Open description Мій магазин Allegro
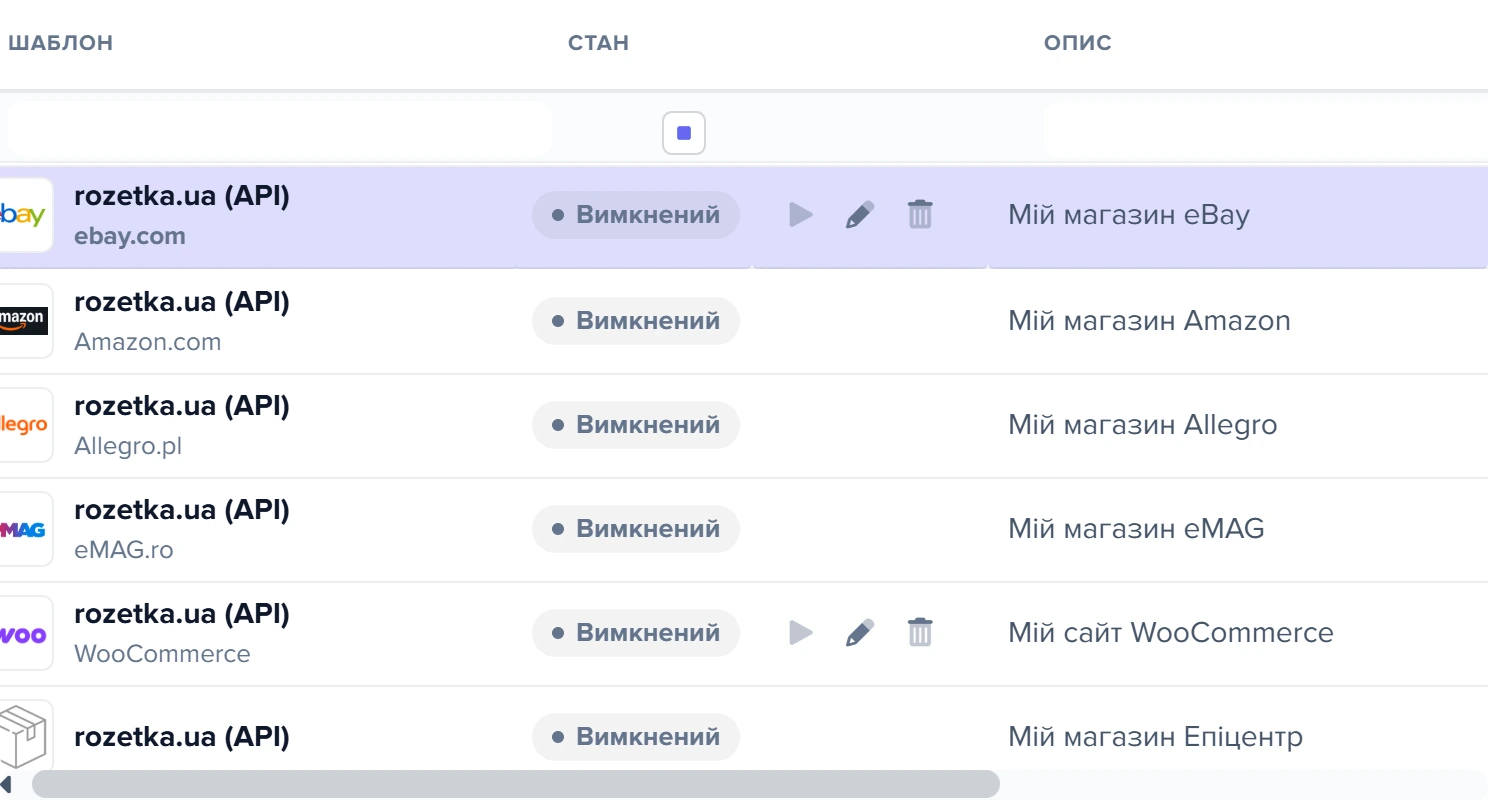This screenshot has height=800, width=1488. pos(1143,425)
